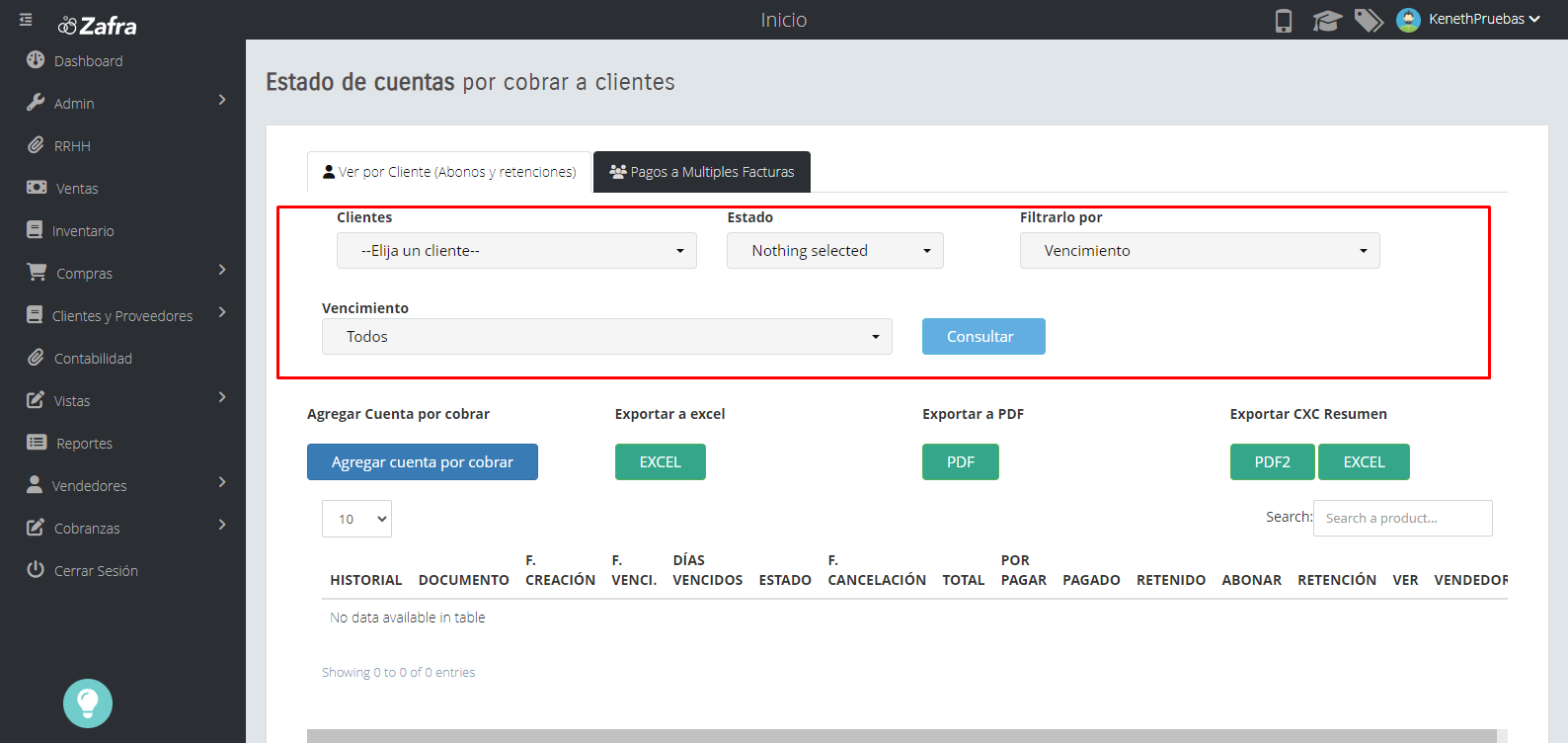Screen dimensions: 1568x743
Task: Export to Excel under Exportar a excel
Action: coord(661,462)
